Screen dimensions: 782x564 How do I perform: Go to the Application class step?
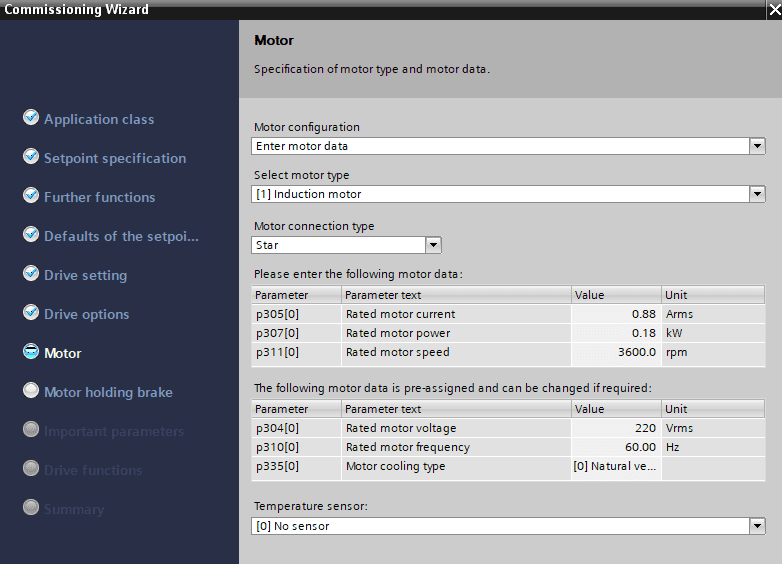[99, 119]
